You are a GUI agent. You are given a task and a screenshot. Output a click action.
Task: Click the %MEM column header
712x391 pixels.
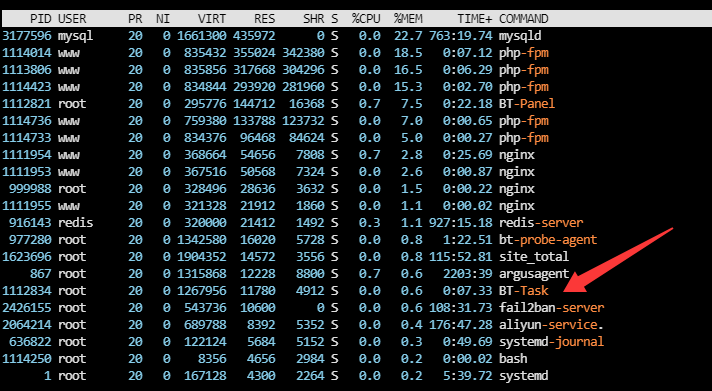pos(408,19)
